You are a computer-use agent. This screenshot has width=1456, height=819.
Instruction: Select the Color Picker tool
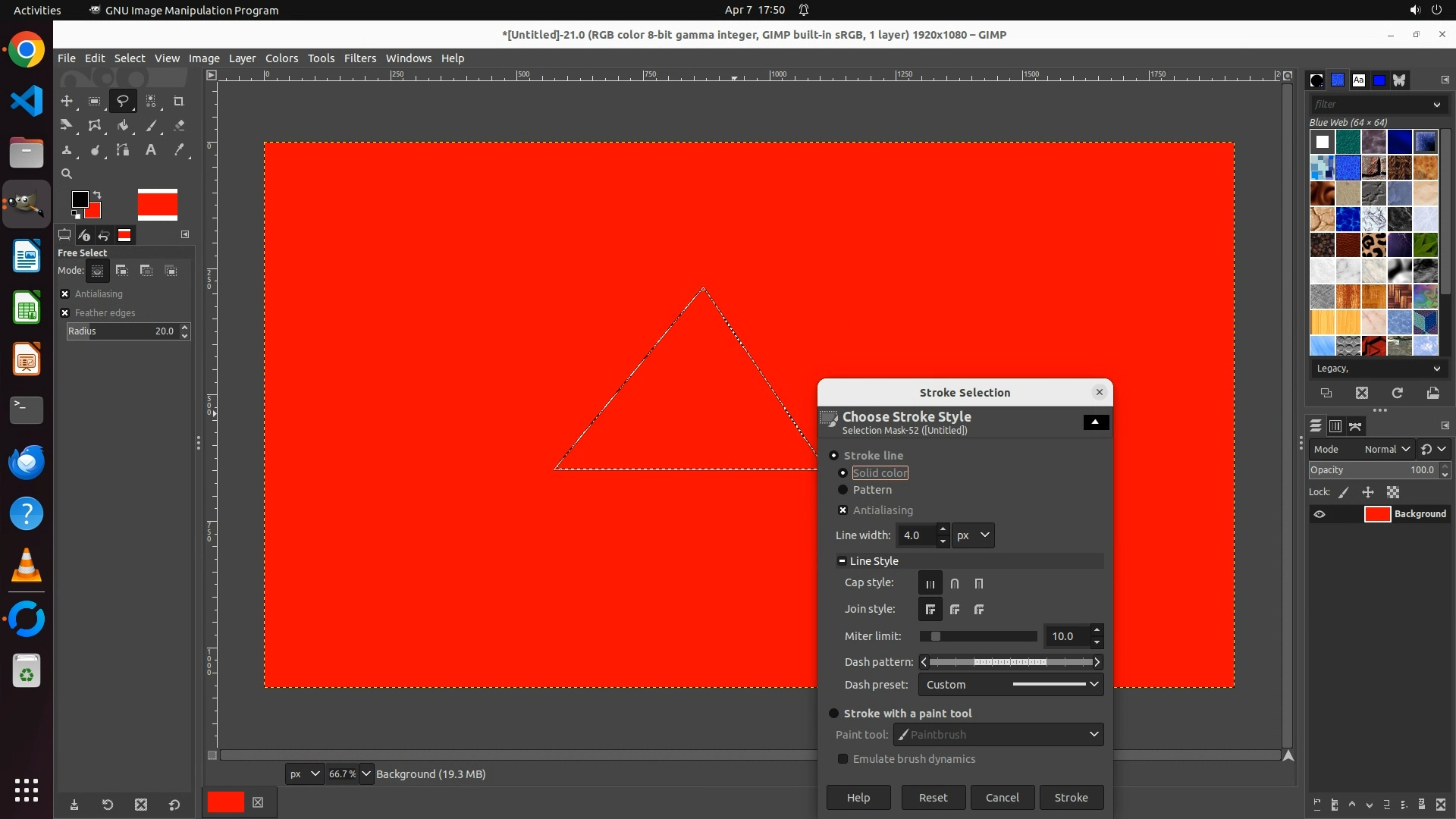(x=179, y=150)
